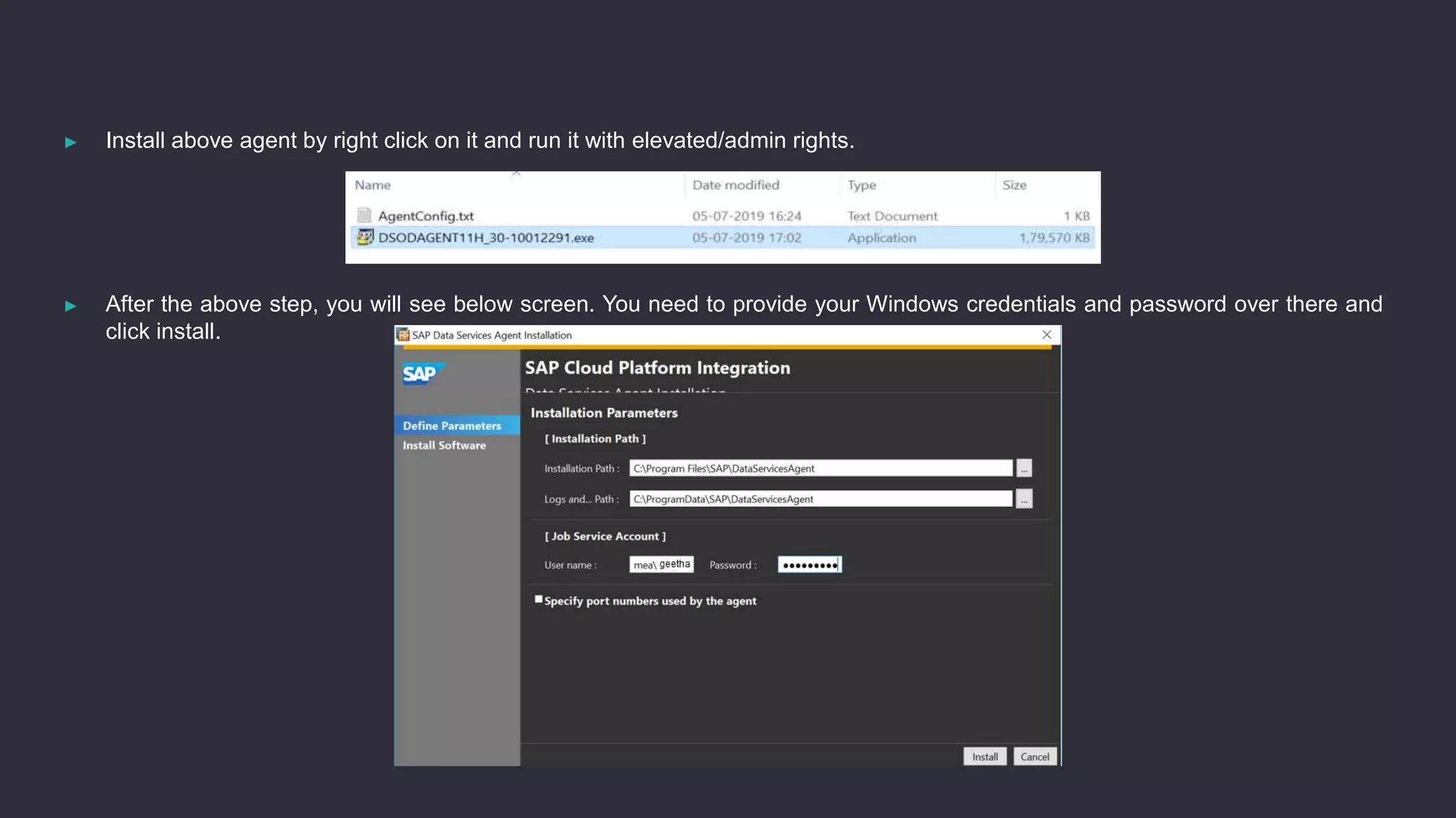This screenshot has height=818, width=1456.
Task: Click the AgentConfig.txt document icon
Action: pyautogui.click(x=365, y=215)
